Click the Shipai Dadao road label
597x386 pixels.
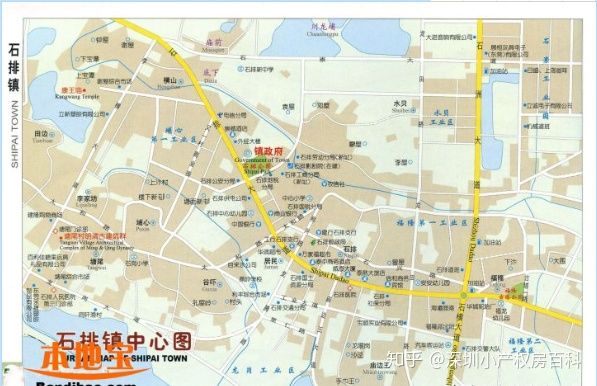point(330,275)
